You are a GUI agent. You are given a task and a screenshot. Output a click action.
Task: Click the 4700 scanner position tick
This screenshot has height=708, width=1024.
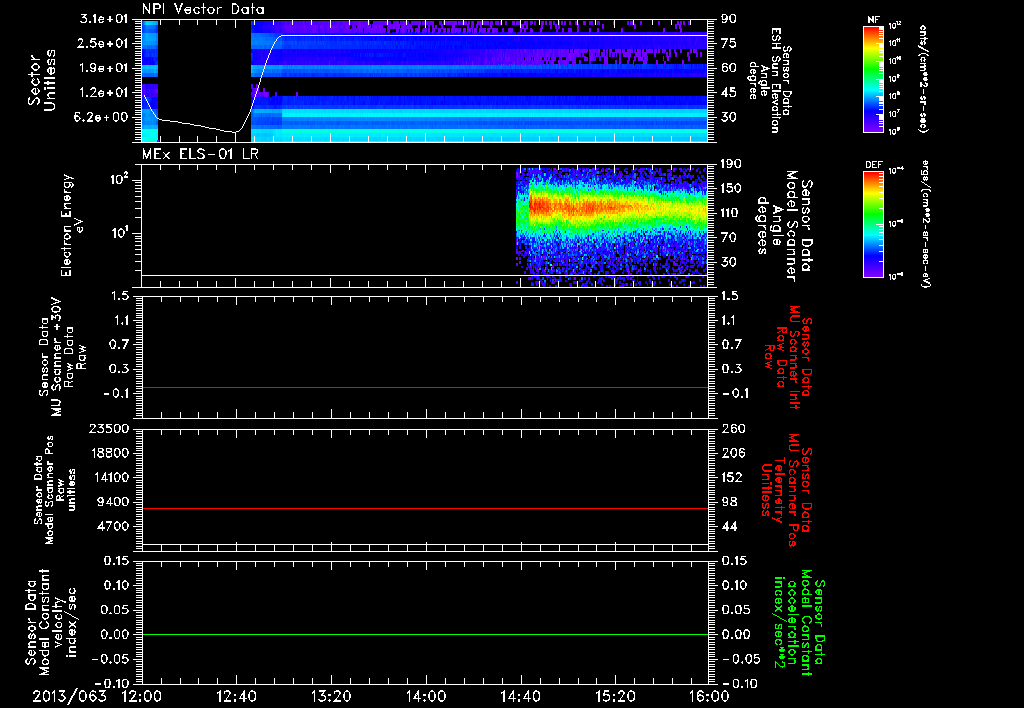[112, 526]
